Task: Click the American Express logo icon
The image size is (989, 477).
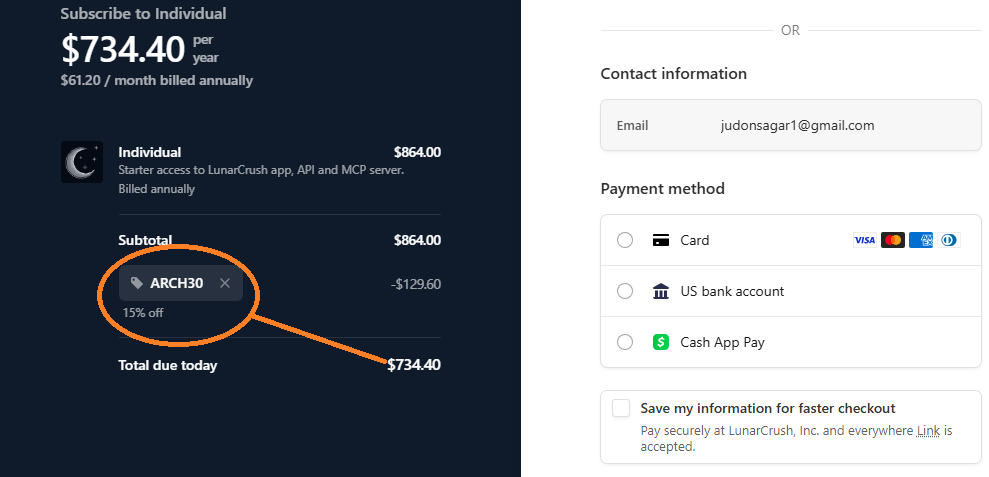Action: (x=921, y=240)
